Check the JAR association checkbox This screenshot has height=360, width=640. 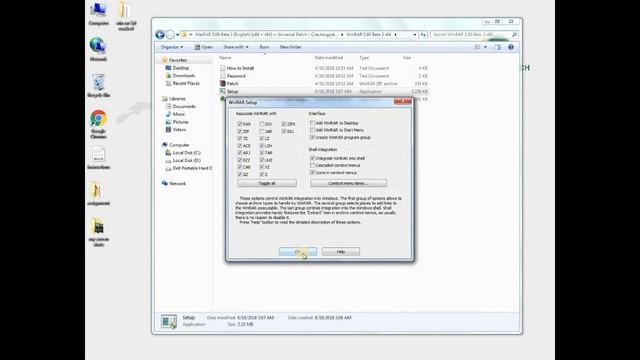[x=262, y=131]
